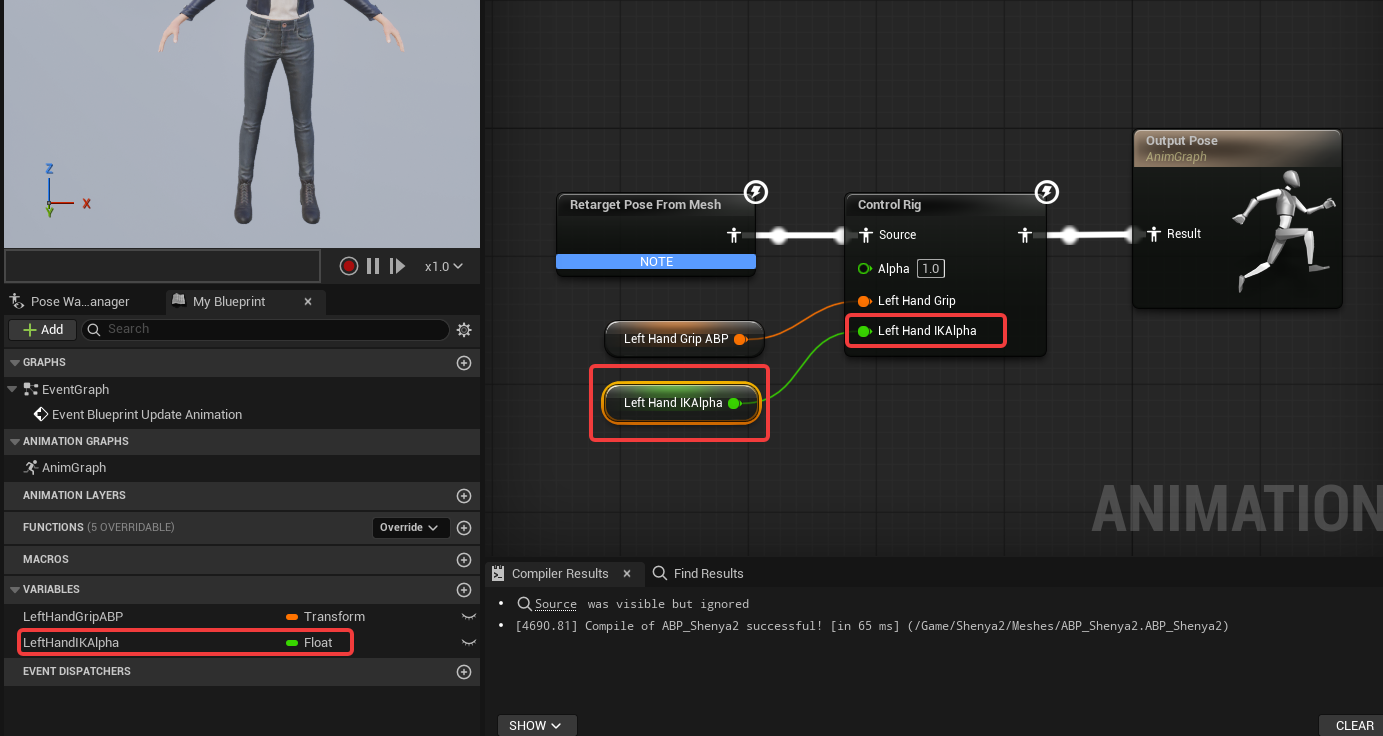Toggle LeftHandGripABP visibility eye
1383x736 pixels.
point(467,616)
